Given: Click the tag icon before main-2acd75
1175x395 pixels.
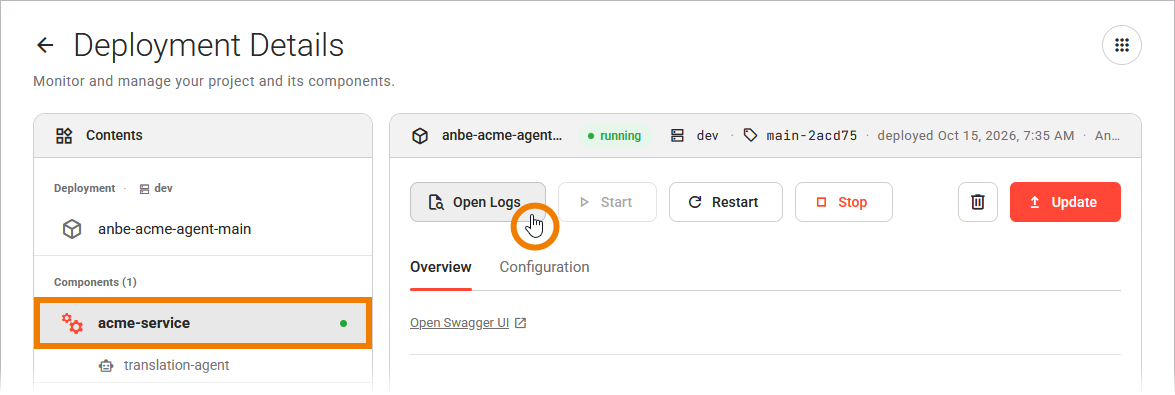Looking at the screenshot, I should point(750,136).
